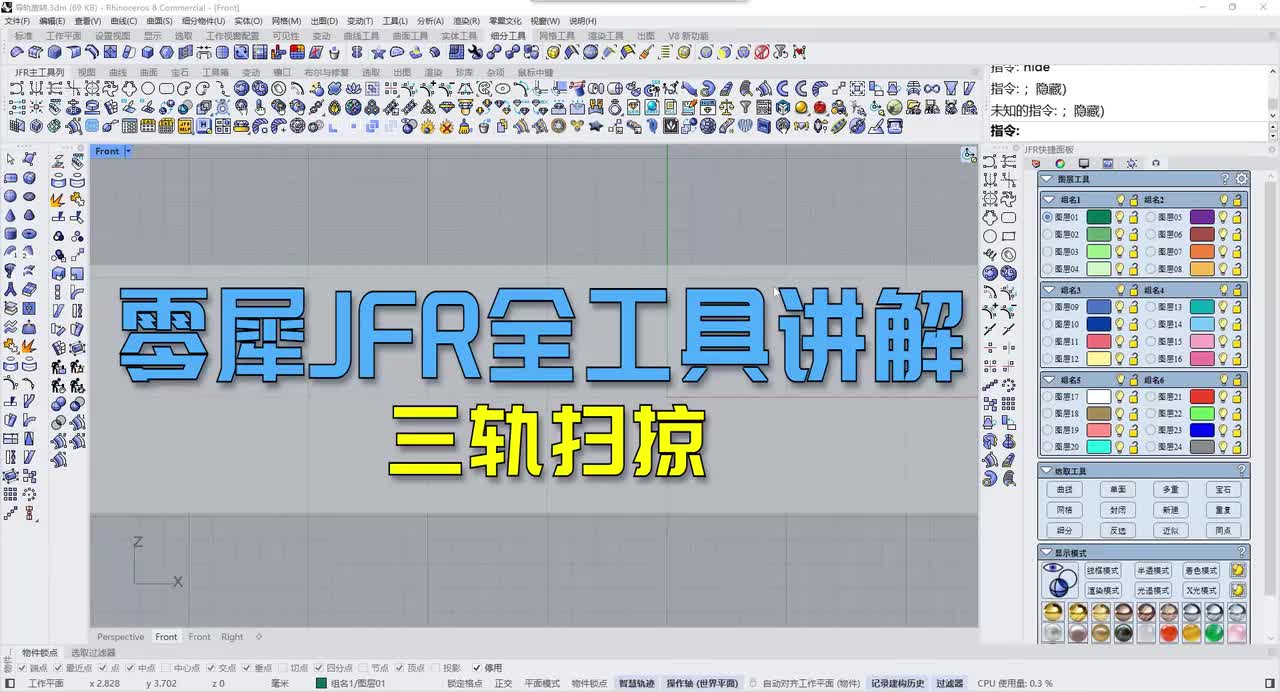Open the 显示模式 help question mark
Viewport: 1280px width, 692px height.
(x=1242, y=552)
